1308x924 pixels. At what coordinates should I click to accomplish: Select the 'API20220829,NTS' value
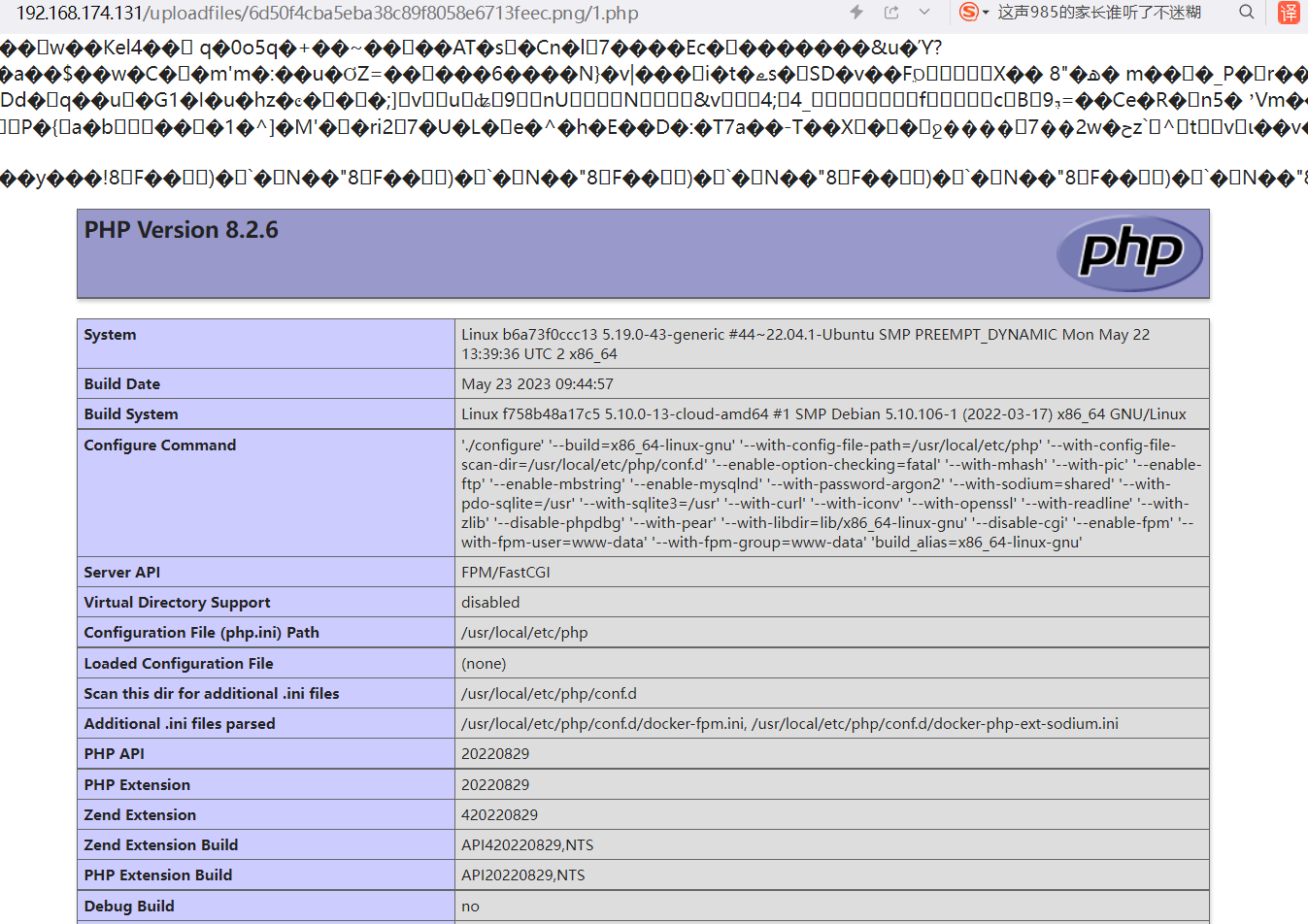pyautogui.click(x=523, y=875)
